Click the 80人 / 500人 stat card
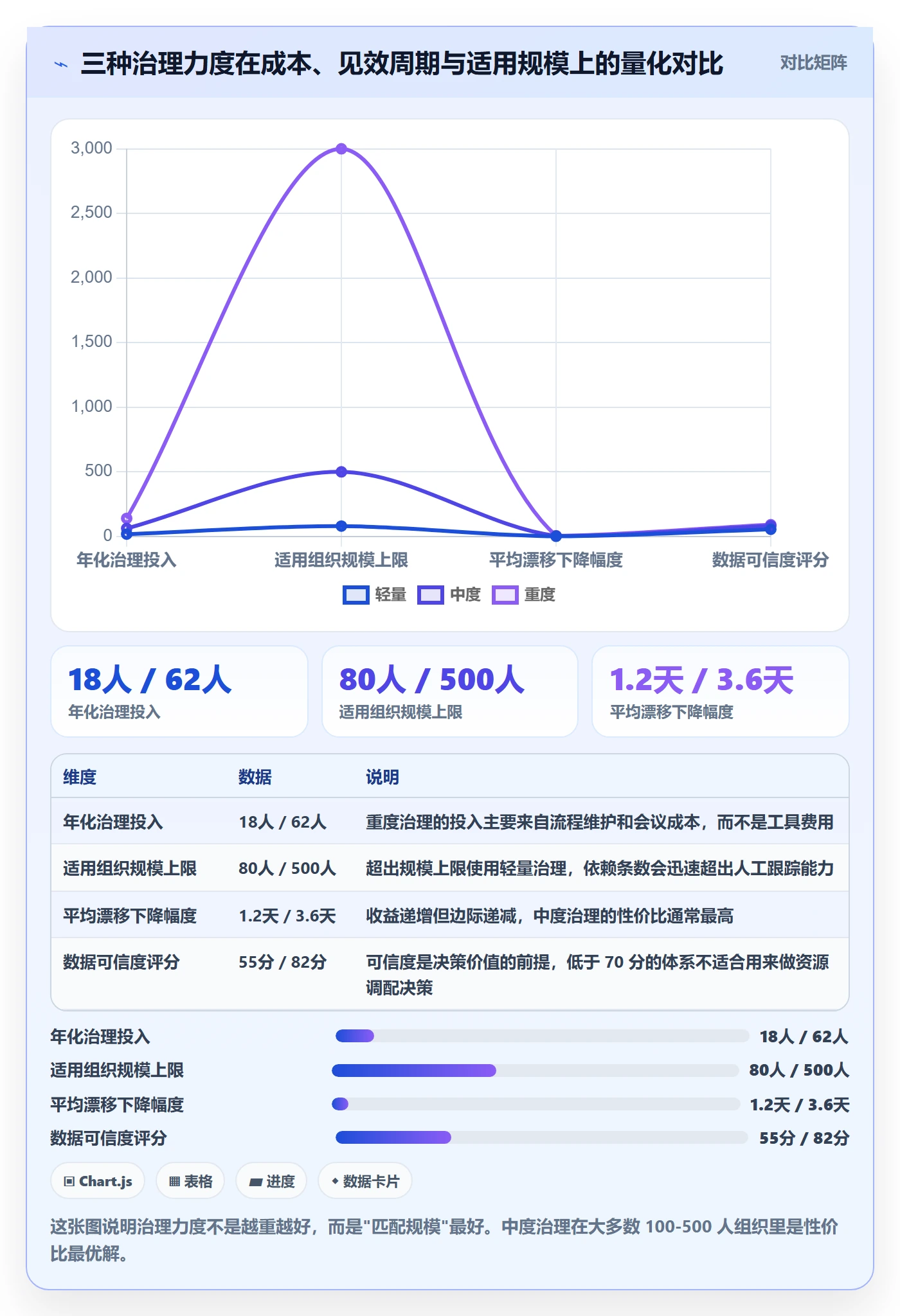 450,691
